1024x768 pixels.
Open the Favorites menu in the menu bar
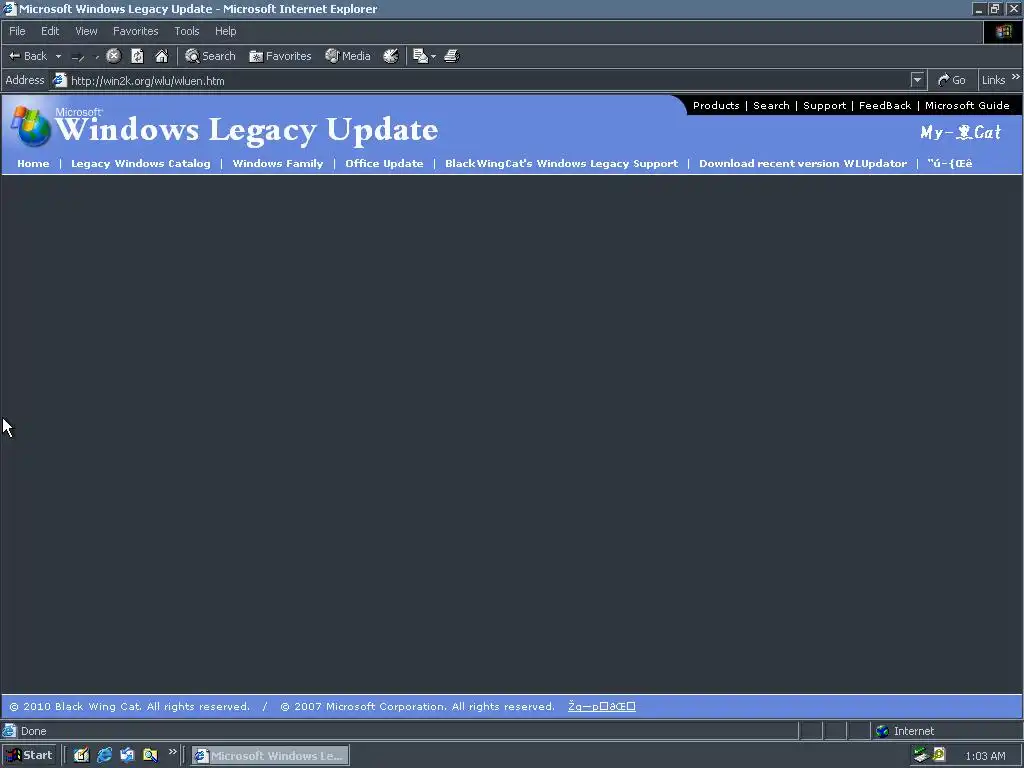click(x=135, y=31)
